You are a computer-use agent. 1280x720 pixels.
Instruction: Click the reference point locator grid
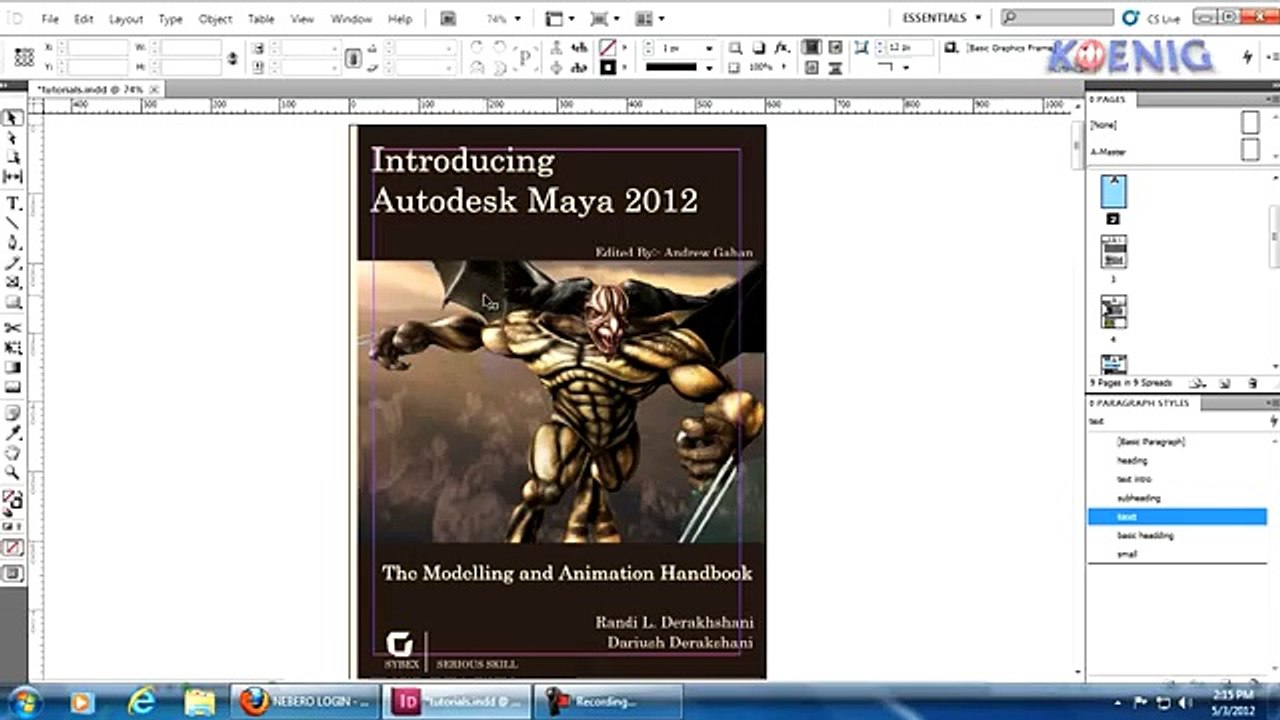(25, 57)
